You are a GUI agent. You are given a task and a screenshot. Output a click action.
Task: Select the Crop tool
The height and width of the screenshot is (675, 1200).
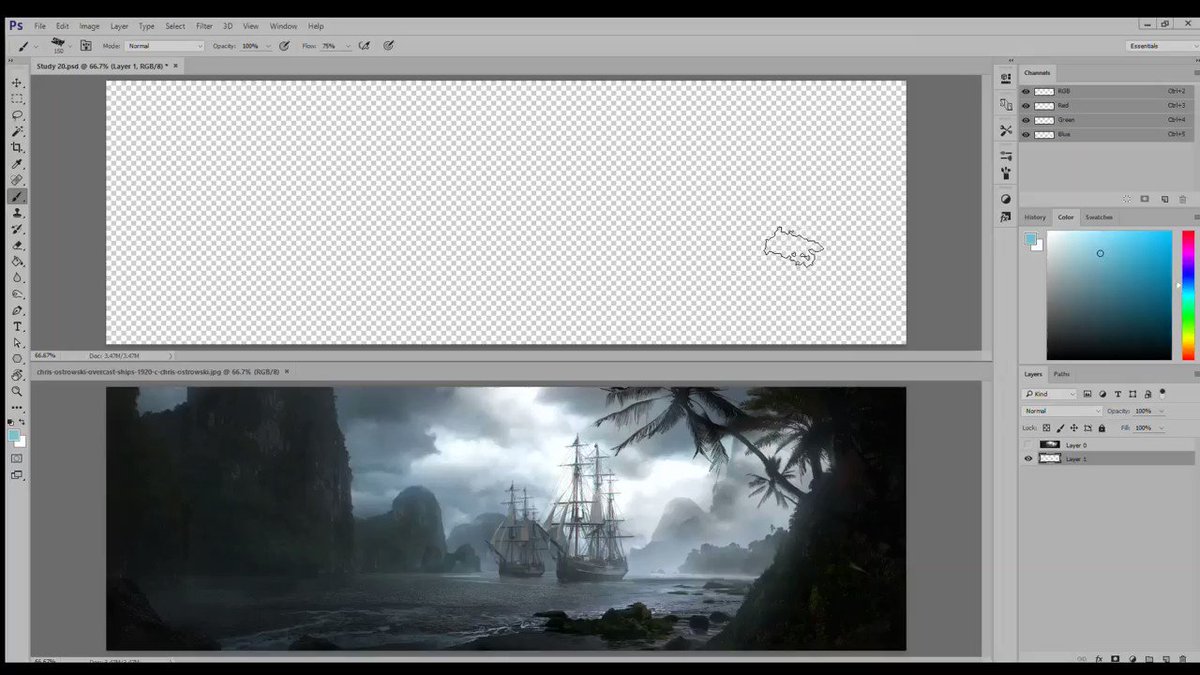click(x=17, y=147)
